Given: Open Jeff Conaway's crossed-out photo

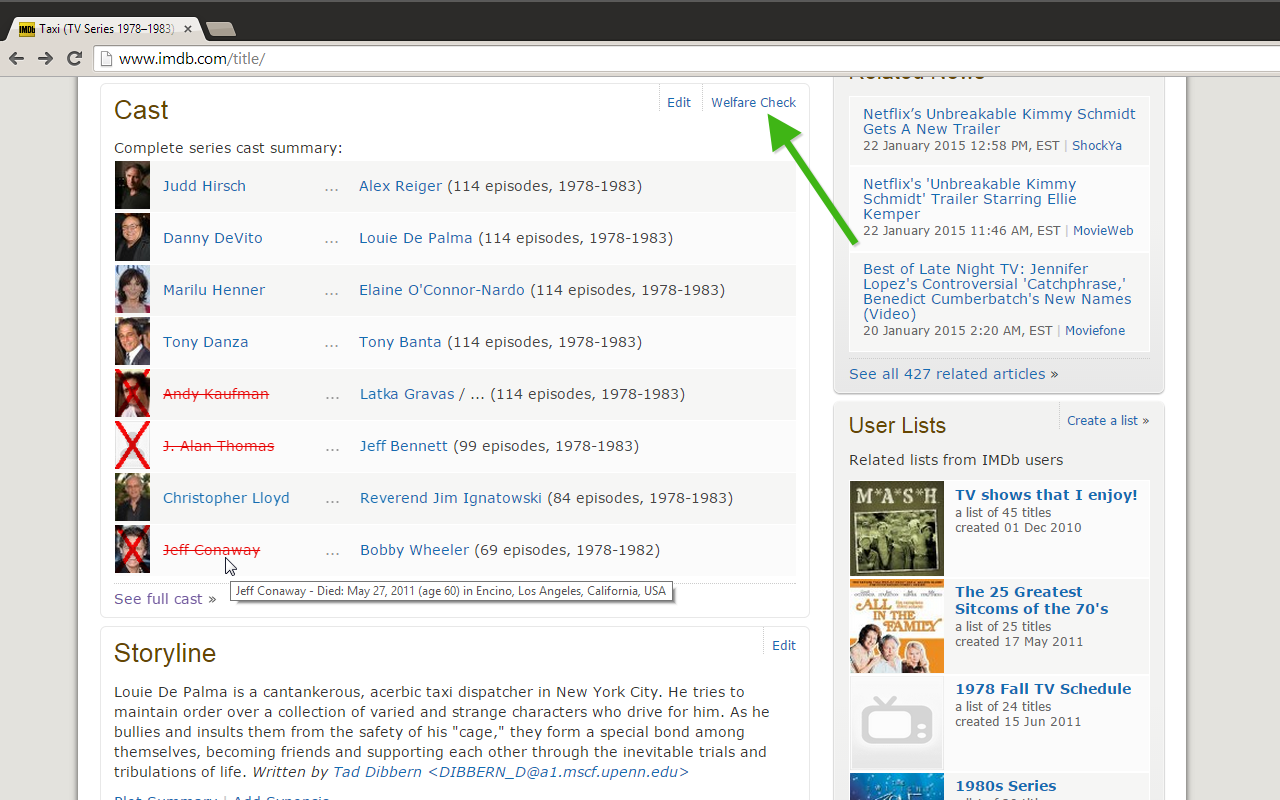Looking at the screenshot, I should click(x=132, y=550).
